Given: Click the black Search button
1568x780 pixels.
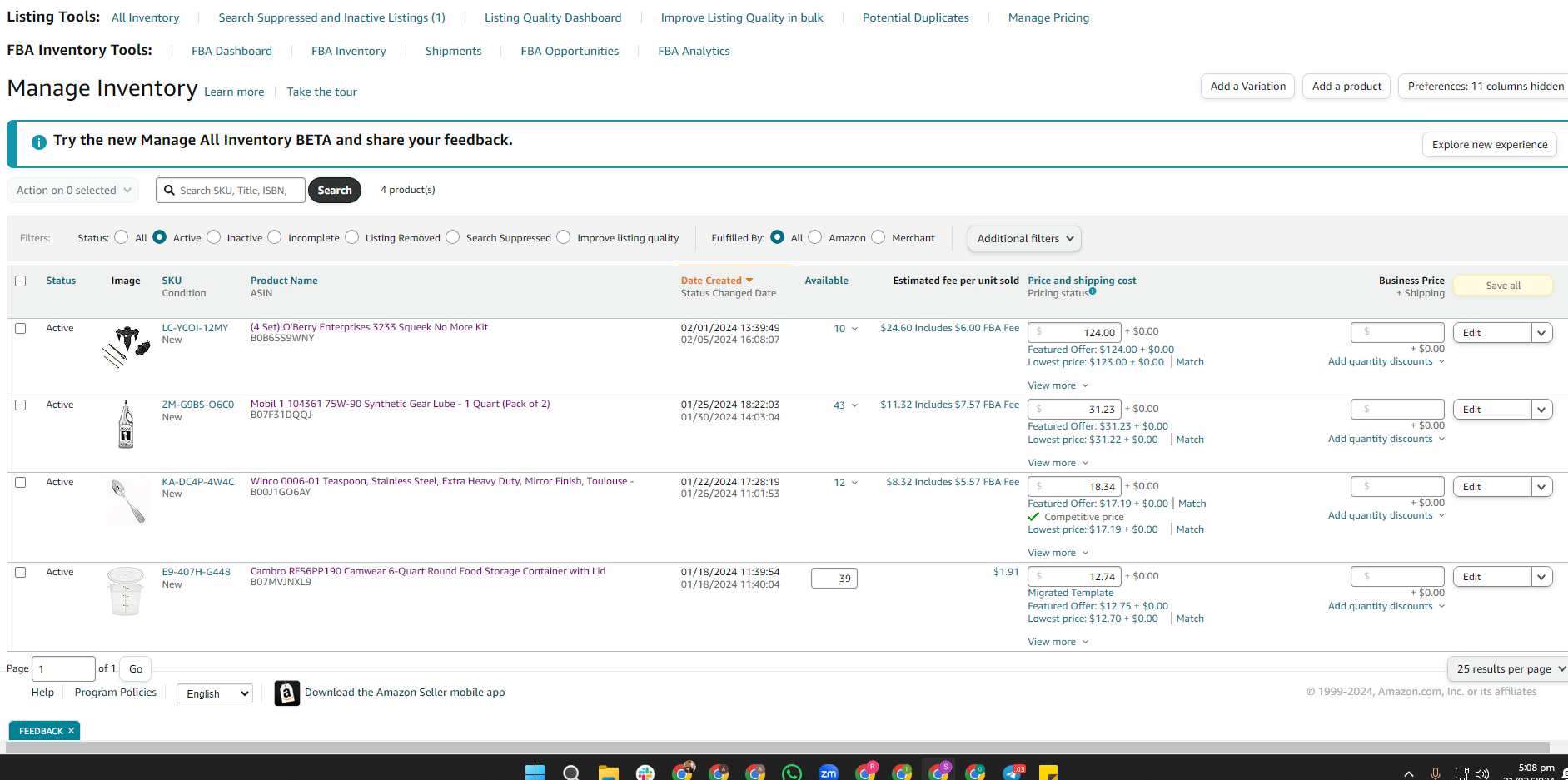Looking at the screenshot, I should [x=335, y=190].
